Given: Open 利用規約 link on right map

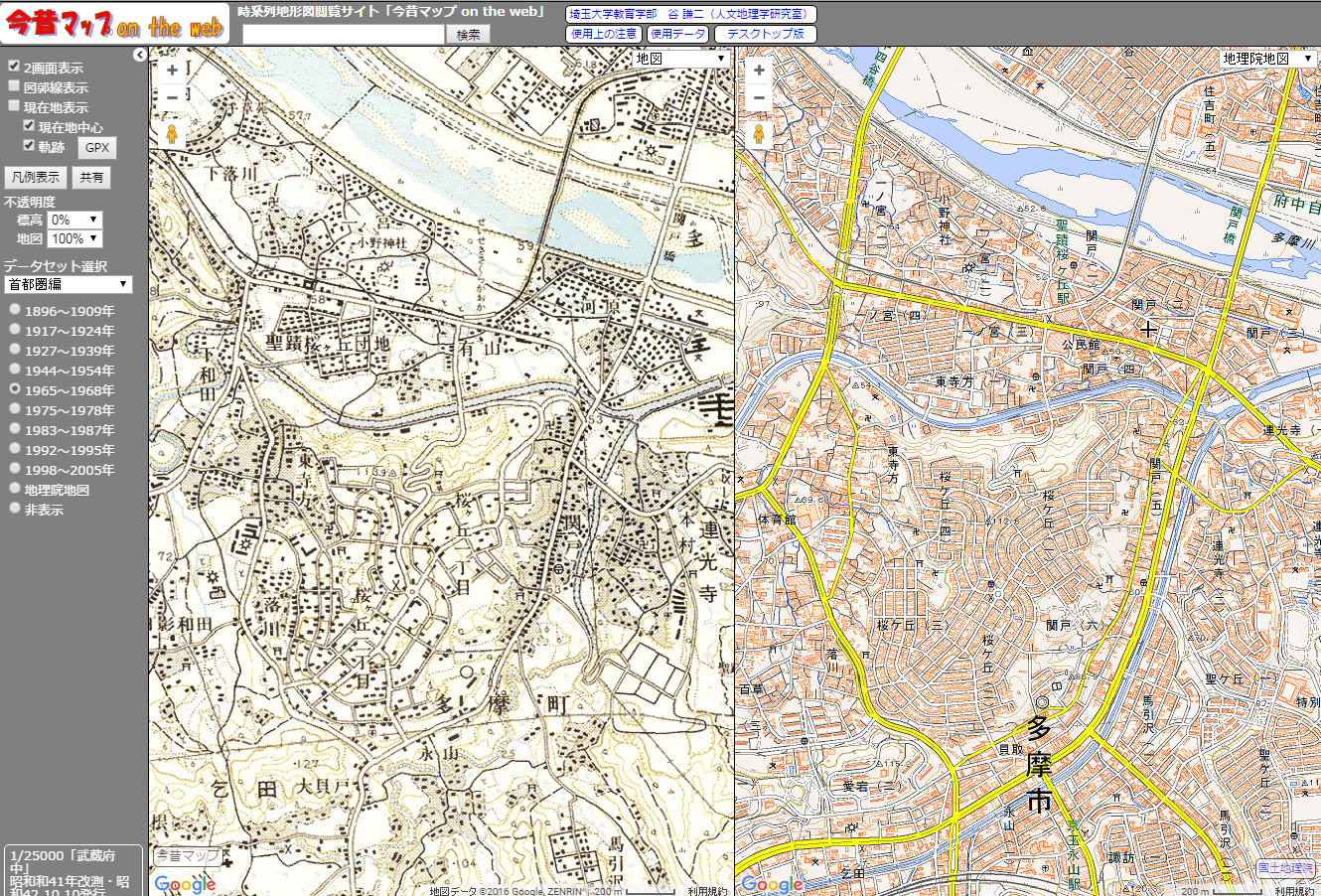Looking at the screenshot, I should pos(1293,891).
